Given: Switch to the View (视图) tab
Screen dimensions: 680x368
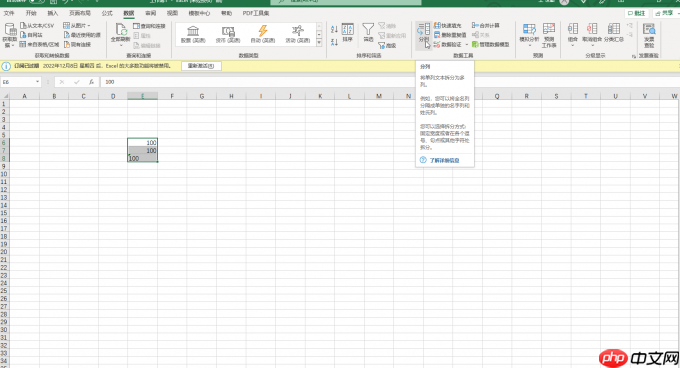Looking at the screenshot, I should (173, 13).
